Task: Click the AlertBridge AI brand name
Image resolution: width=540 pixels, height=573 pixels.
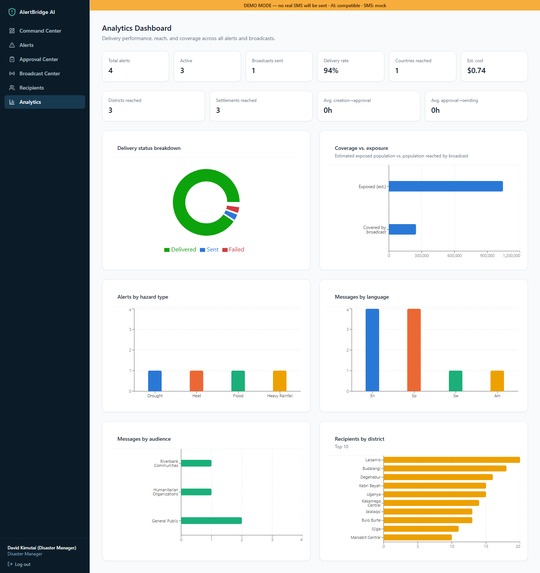Action: pyautogui.click(x=37, y=12)
